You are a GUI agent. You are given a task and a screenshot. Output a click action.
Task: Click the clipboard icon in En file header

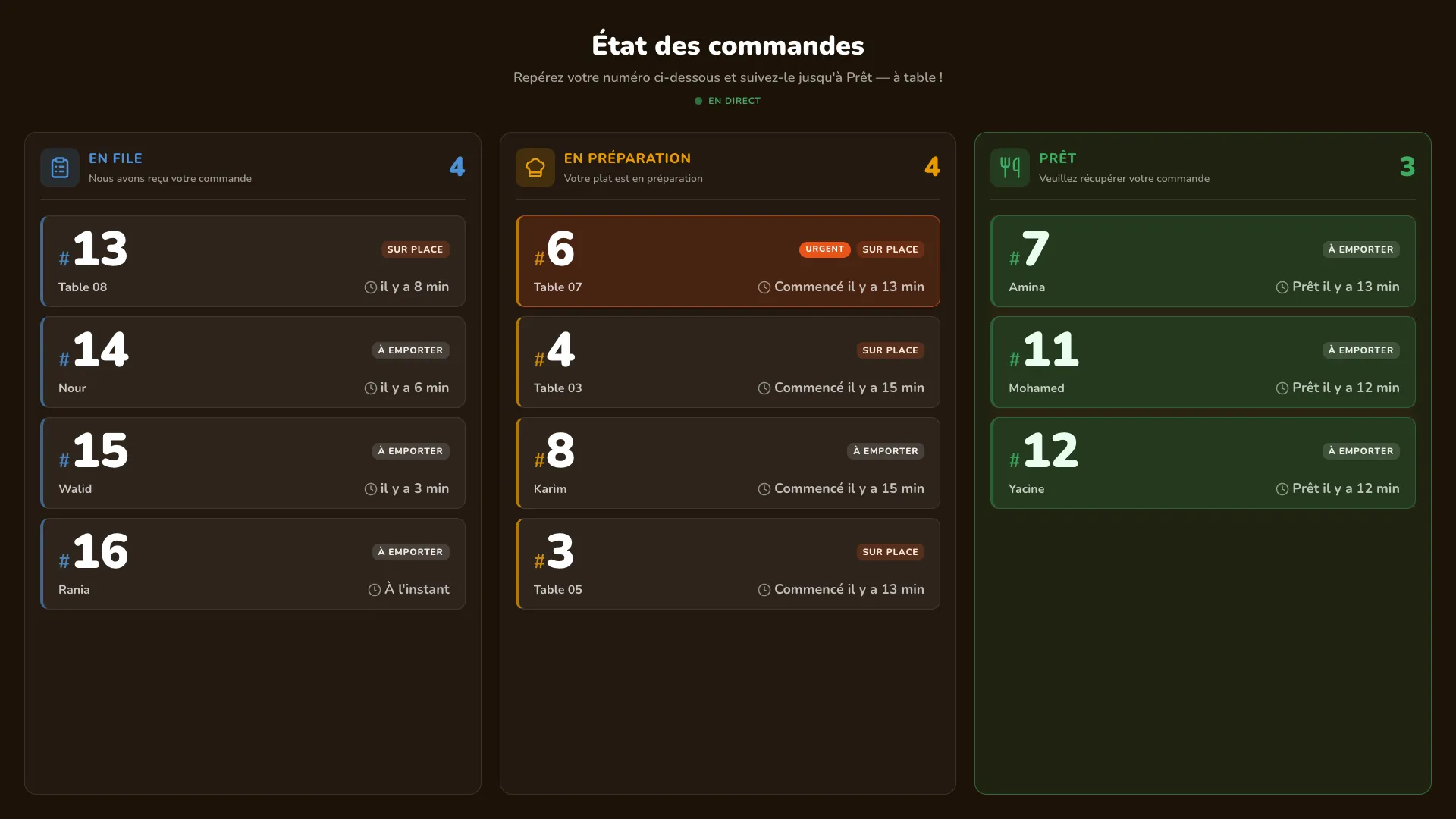pos(60,168)
